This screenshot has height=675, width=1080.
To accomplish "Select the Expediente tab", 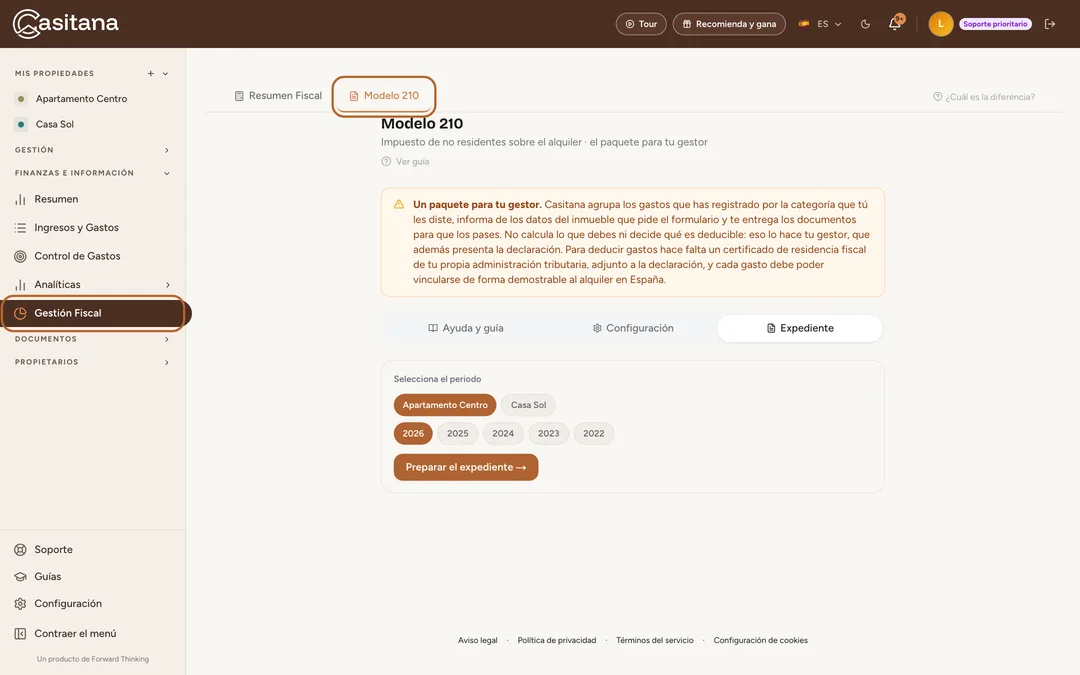I will [800, 329].
